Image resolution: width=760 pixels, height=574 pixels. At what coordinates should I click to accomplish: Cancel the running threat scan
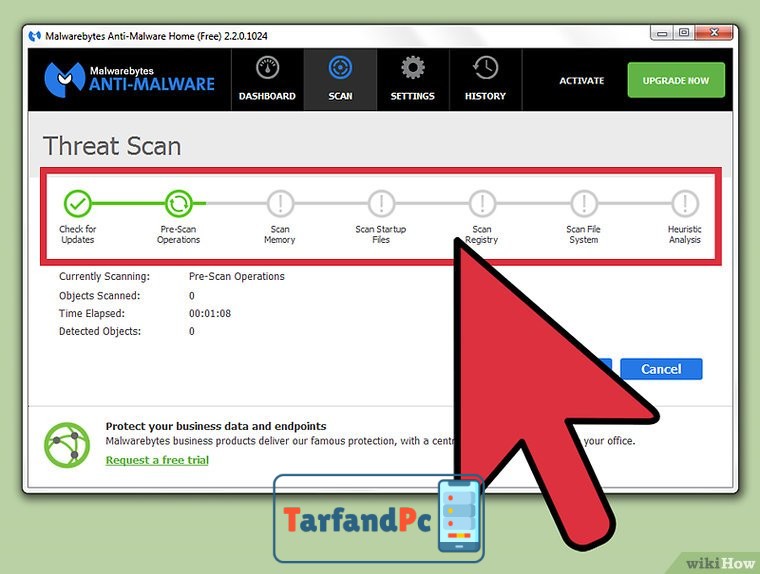(x=661, y=369)
